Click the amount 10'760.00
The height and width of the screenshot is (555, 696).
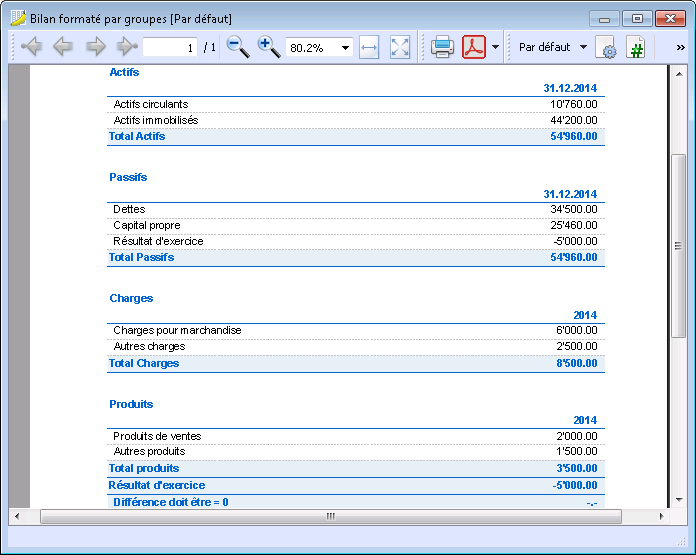click(573, 104)
